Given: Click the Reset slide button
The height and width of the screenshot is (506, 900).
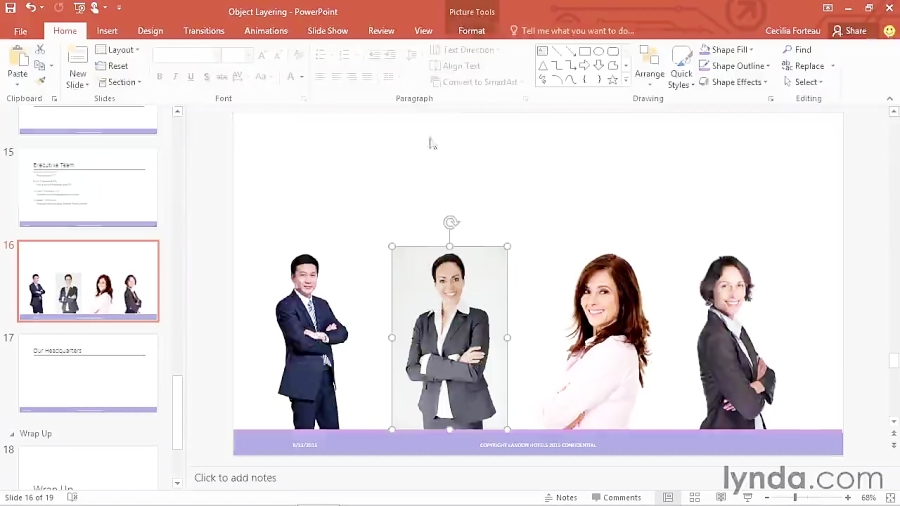Looking at the screenshot, I should pyautogui.click(x=112, y=66).
